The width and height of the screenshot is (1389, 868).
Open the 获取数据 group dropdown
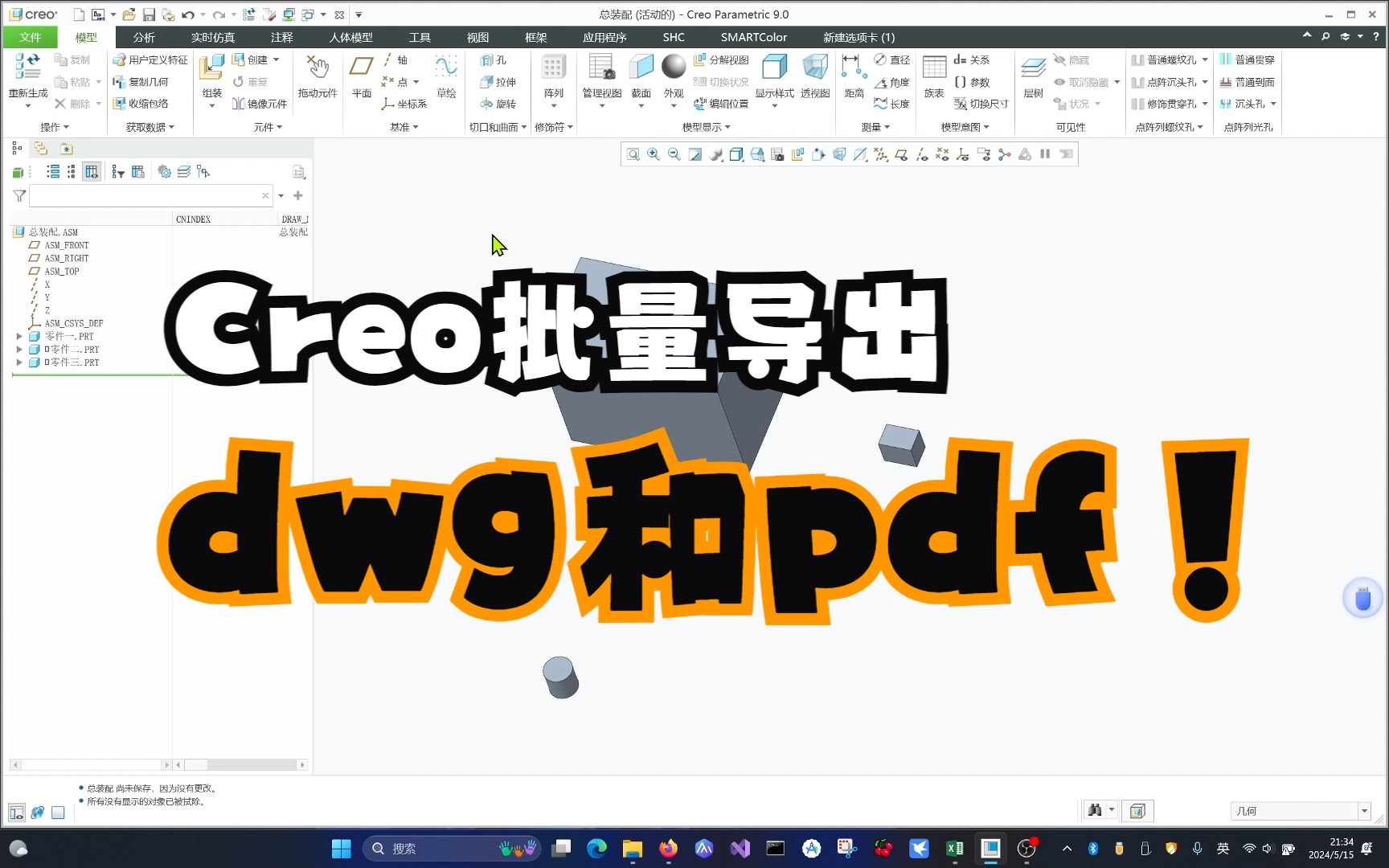click(x=150, y=127)
